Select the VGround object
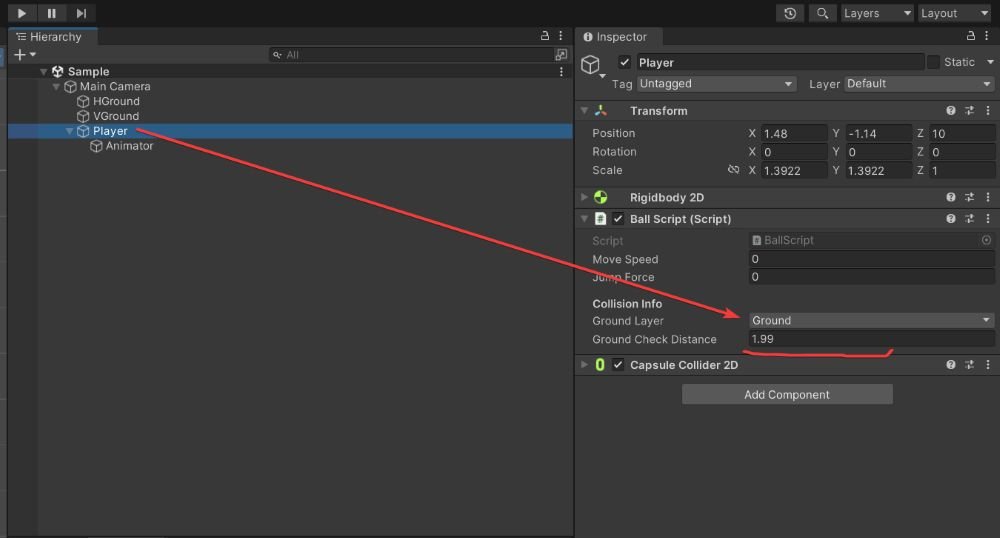1000x538 pixels. pyautogui.click(x=108, y=116)
